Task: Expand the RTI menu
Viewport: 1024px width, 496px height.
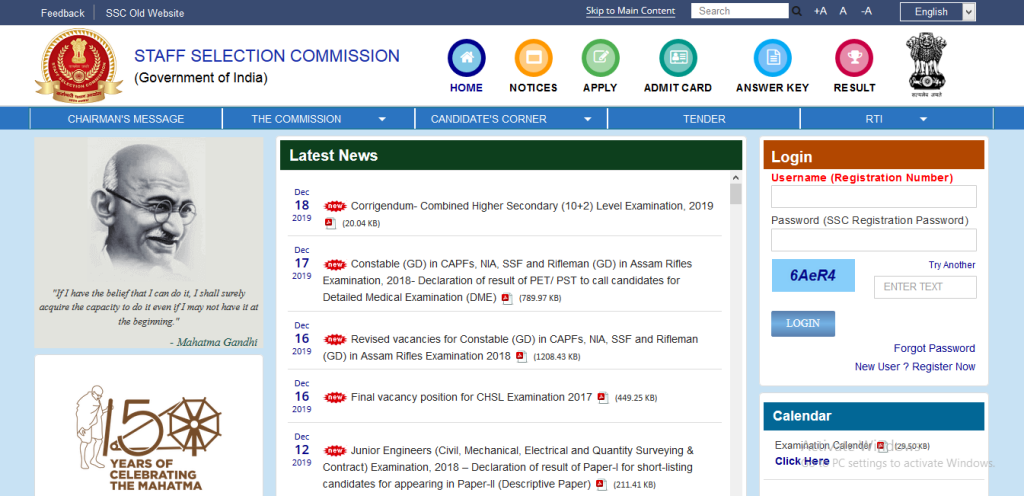Action: coord(895,119)
